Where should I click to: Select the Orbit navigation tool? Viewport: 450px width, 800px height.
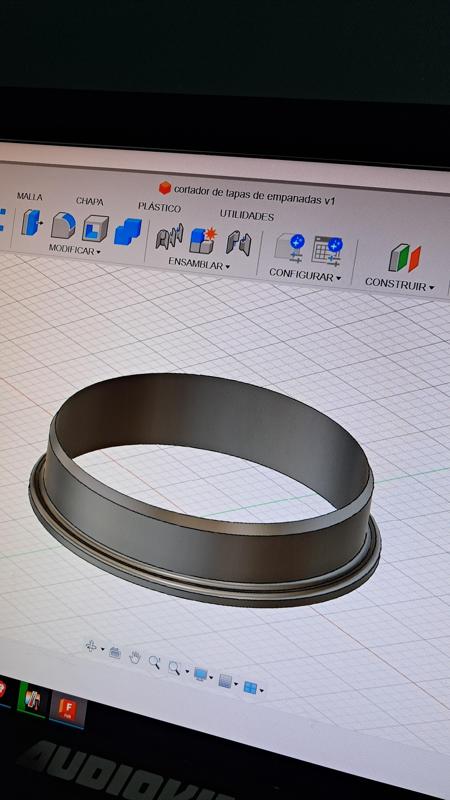pos(91,646)
